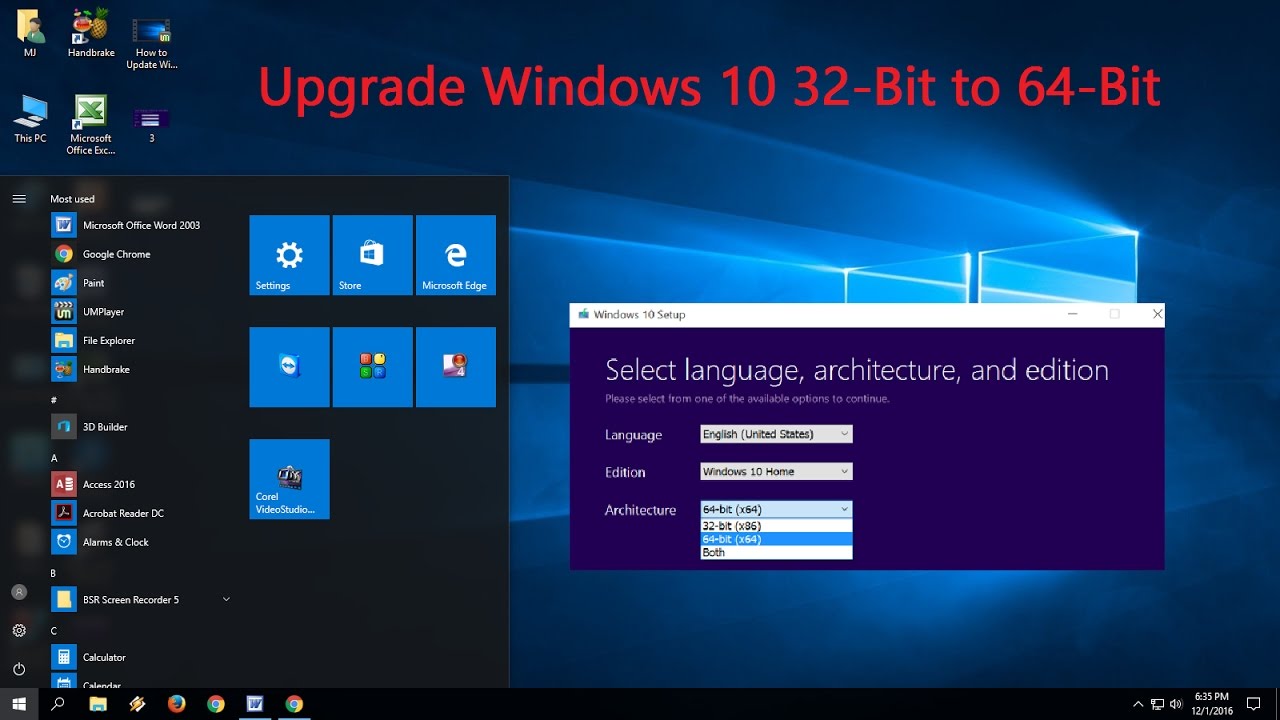The width and height of the screenshot is (1280, 720).
Task: Open the TeamViewer tile
Action: click(289, 367)
